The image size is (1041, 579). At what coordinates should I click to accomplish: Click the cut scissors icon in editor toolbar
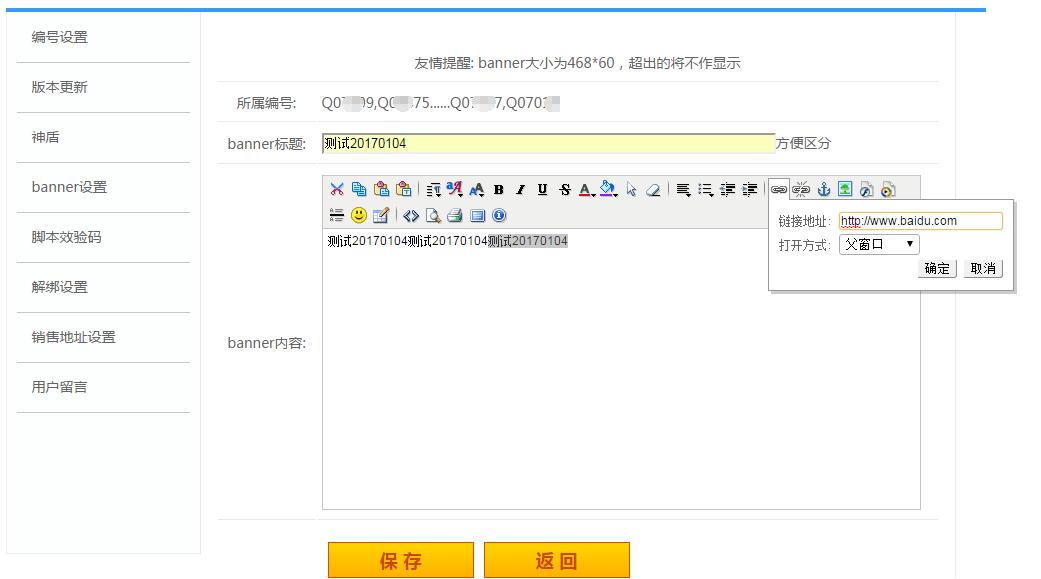pyautogui.click(x=337, y=189)
